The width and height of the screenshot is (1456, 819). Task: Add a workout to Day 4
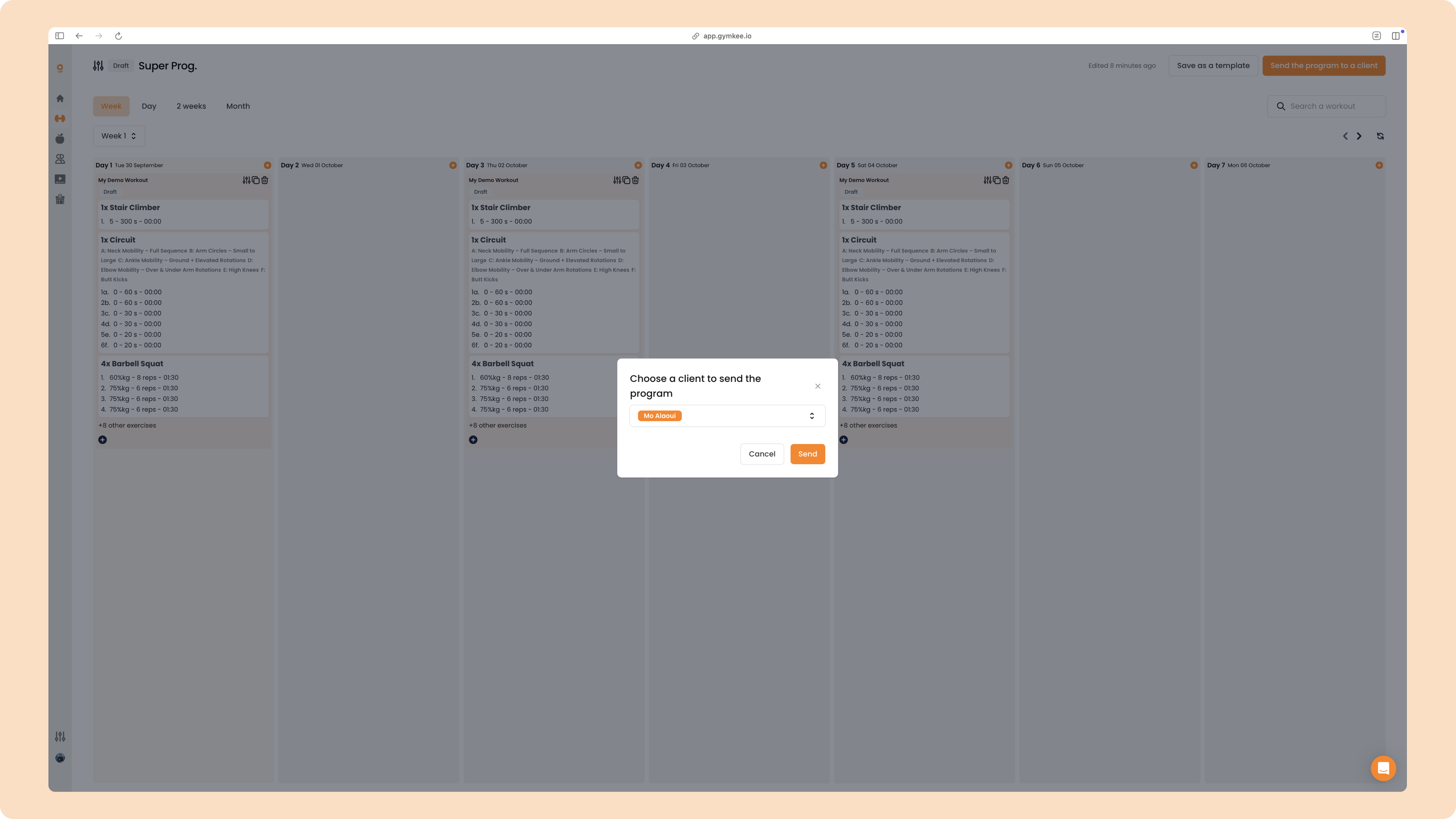pyautogui.click(x=823, y=165)
